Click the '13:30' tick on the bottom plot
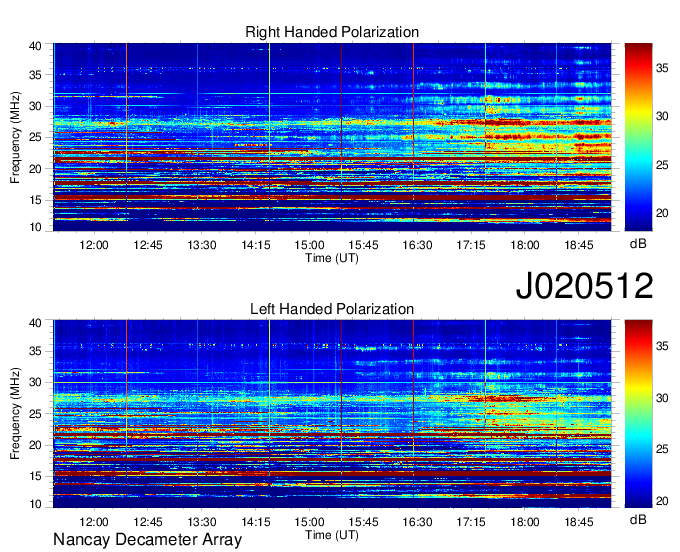This screenshot has height=552, width=680. pos(202,522)
